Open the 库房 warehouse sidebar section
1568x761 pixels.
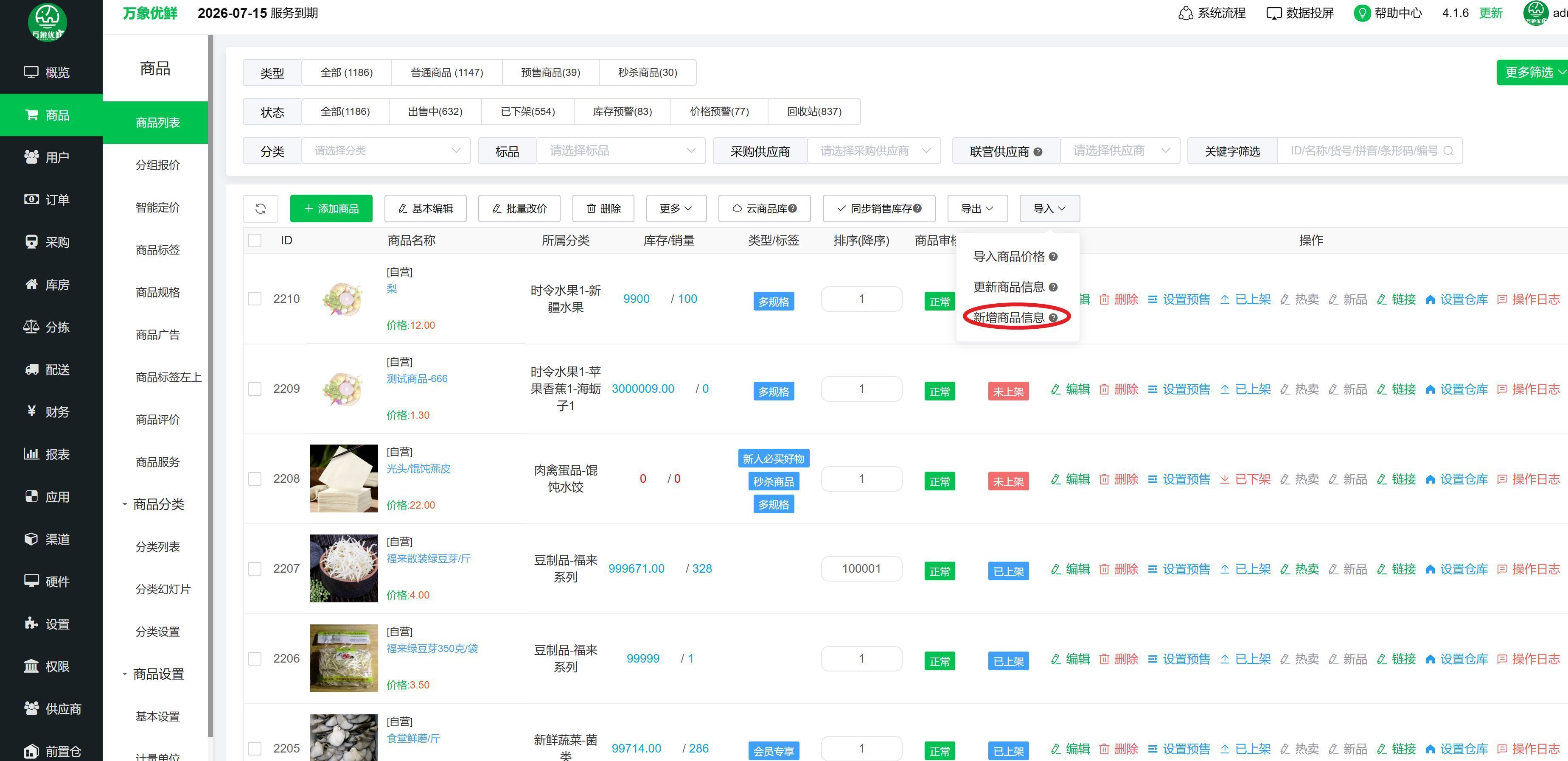point(51,285)
